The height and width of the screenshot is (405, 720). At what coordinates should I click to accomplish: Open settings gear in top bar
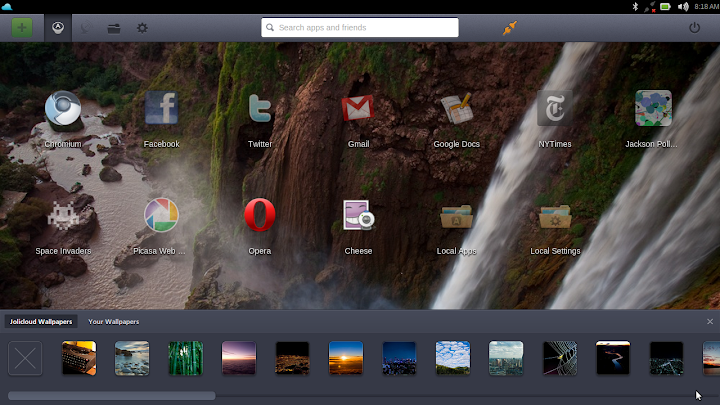point(142,28)
